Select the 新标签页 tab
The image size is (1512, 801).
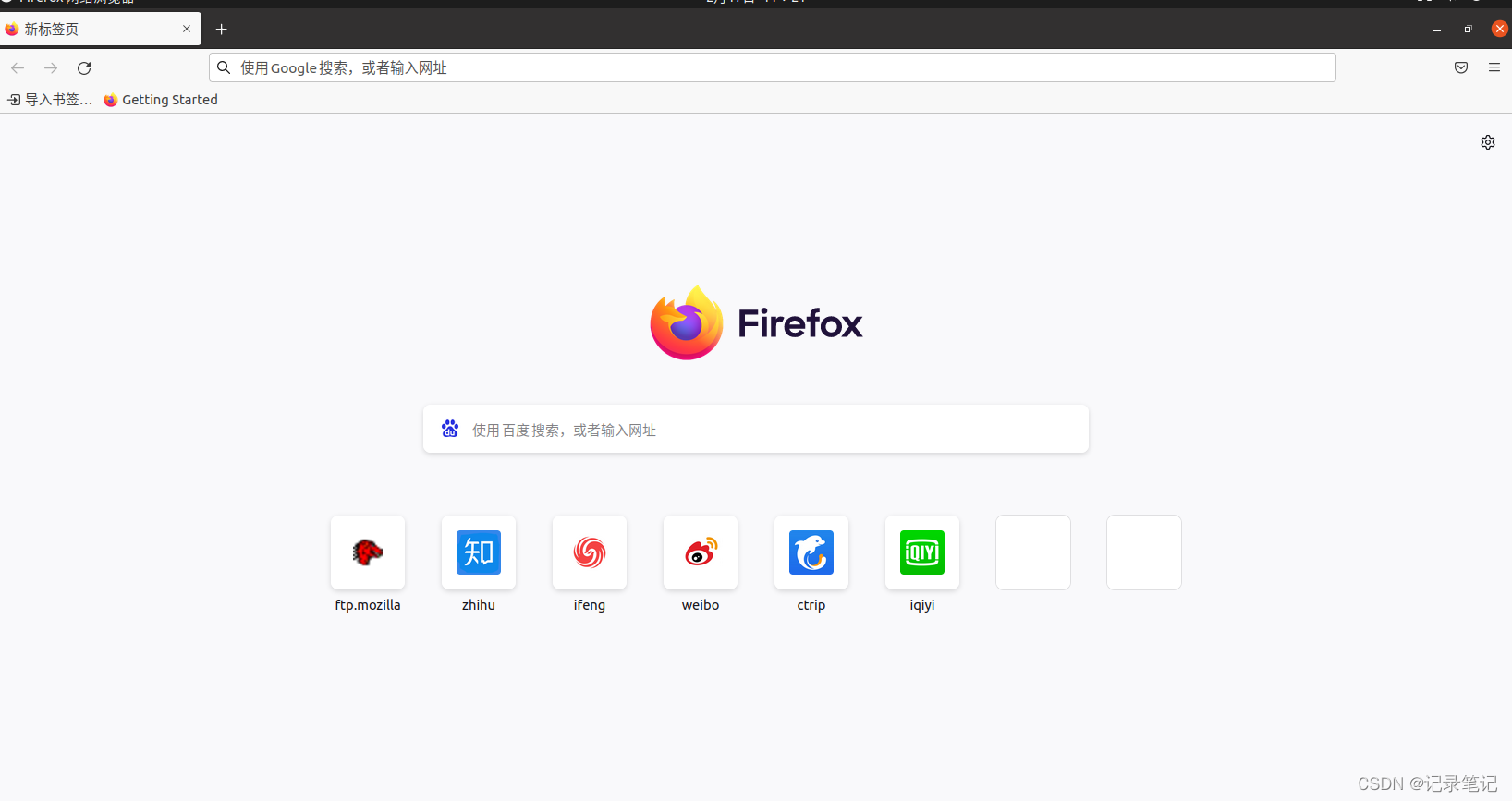[x=101, y=29]
